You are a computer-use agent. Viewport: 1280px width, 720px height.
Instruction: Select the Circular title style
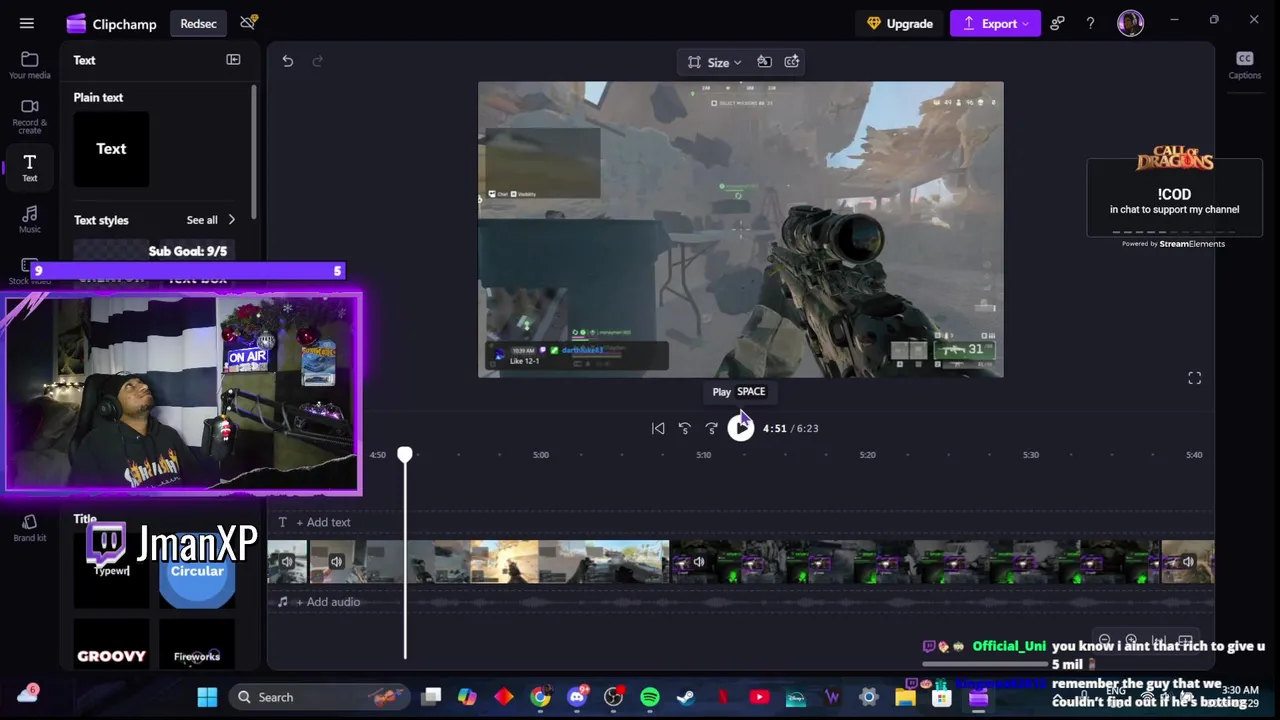coord(197,571)
